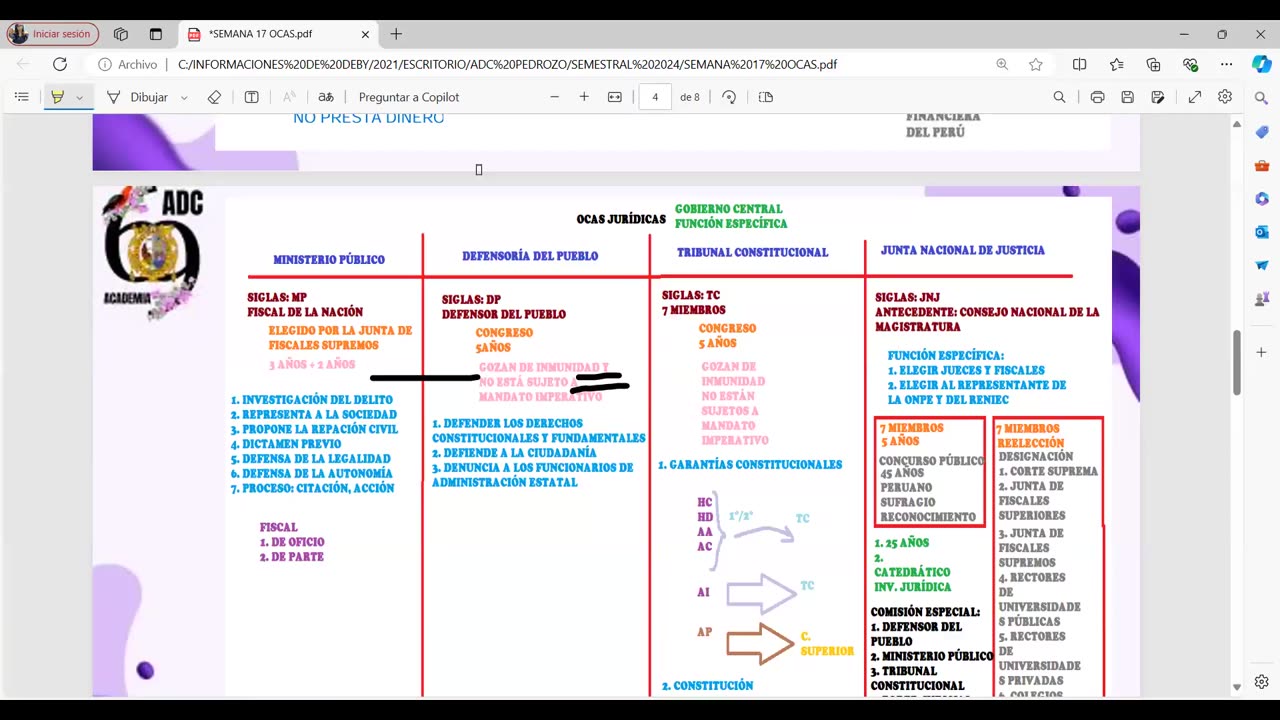Zoom in with the plus button

(x=584, y=97)
